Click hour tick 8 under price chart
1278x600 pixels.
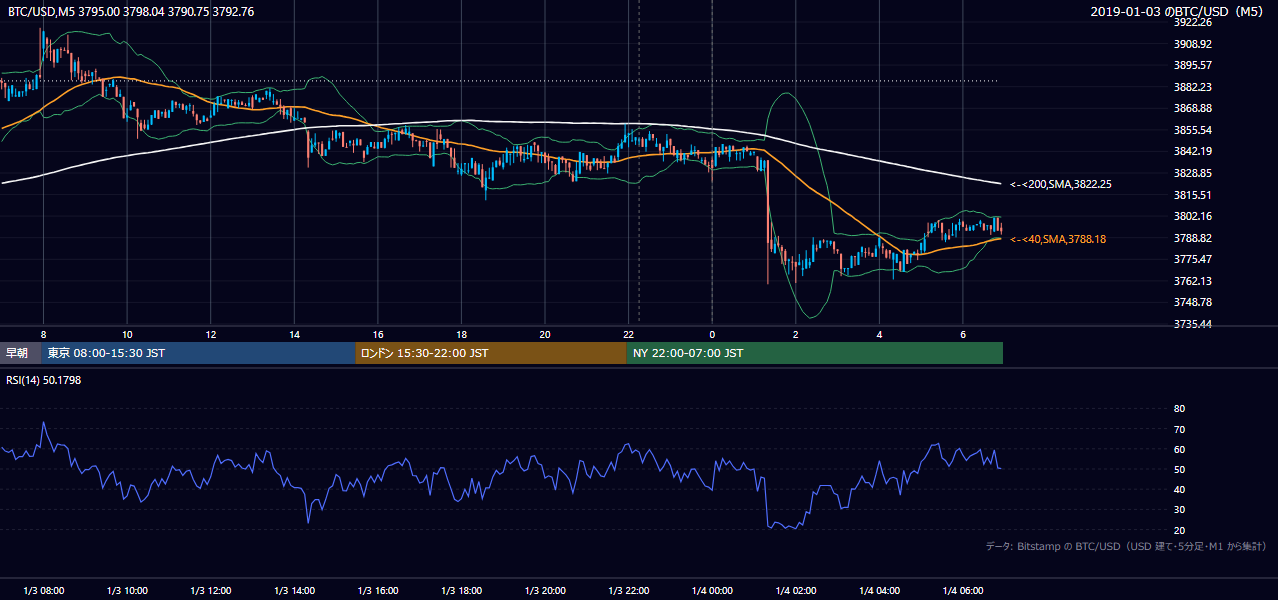pyautogui.click(x=43, y=334)
